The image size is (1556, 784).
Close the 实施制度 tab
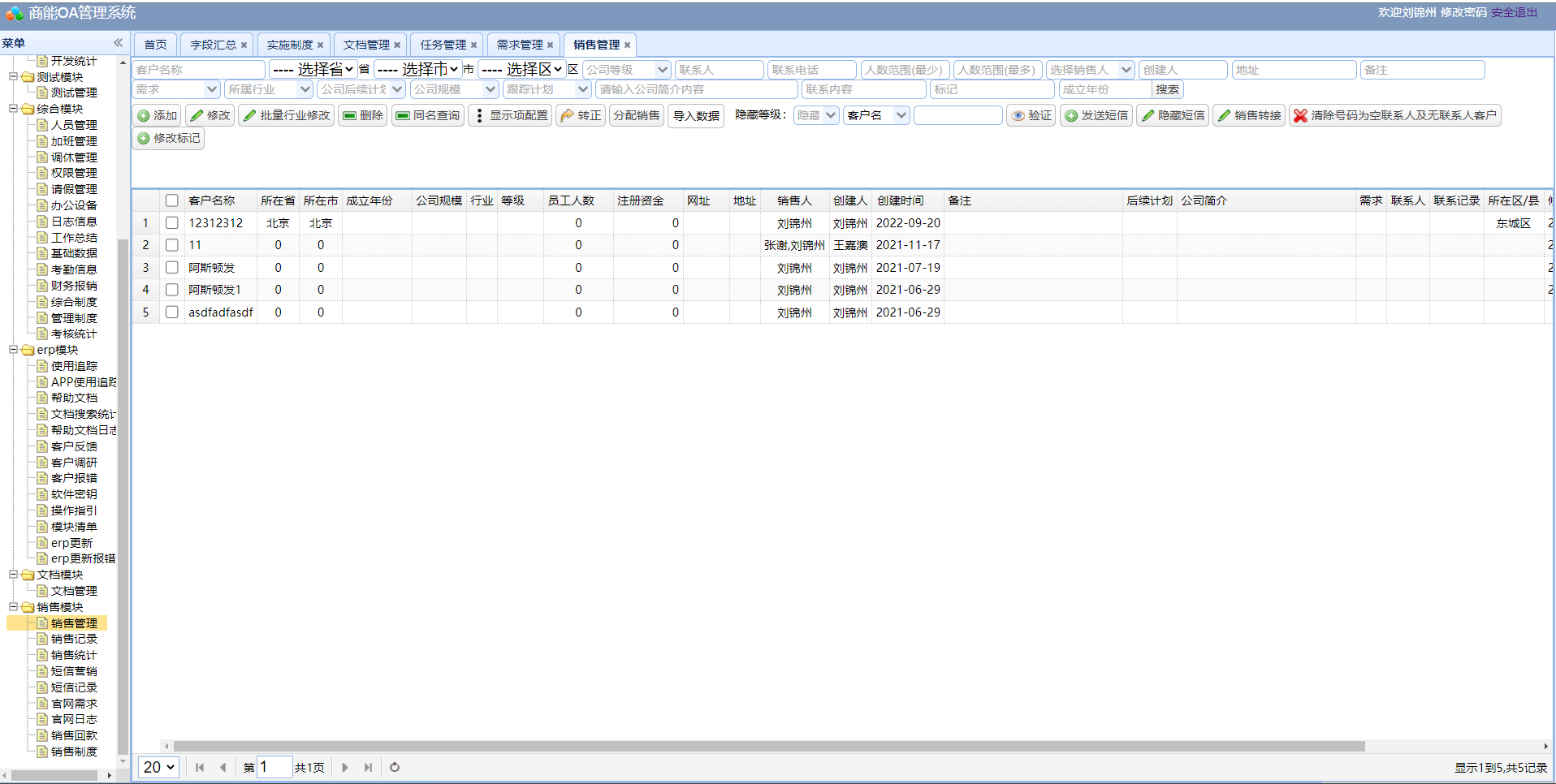(320, 45)
